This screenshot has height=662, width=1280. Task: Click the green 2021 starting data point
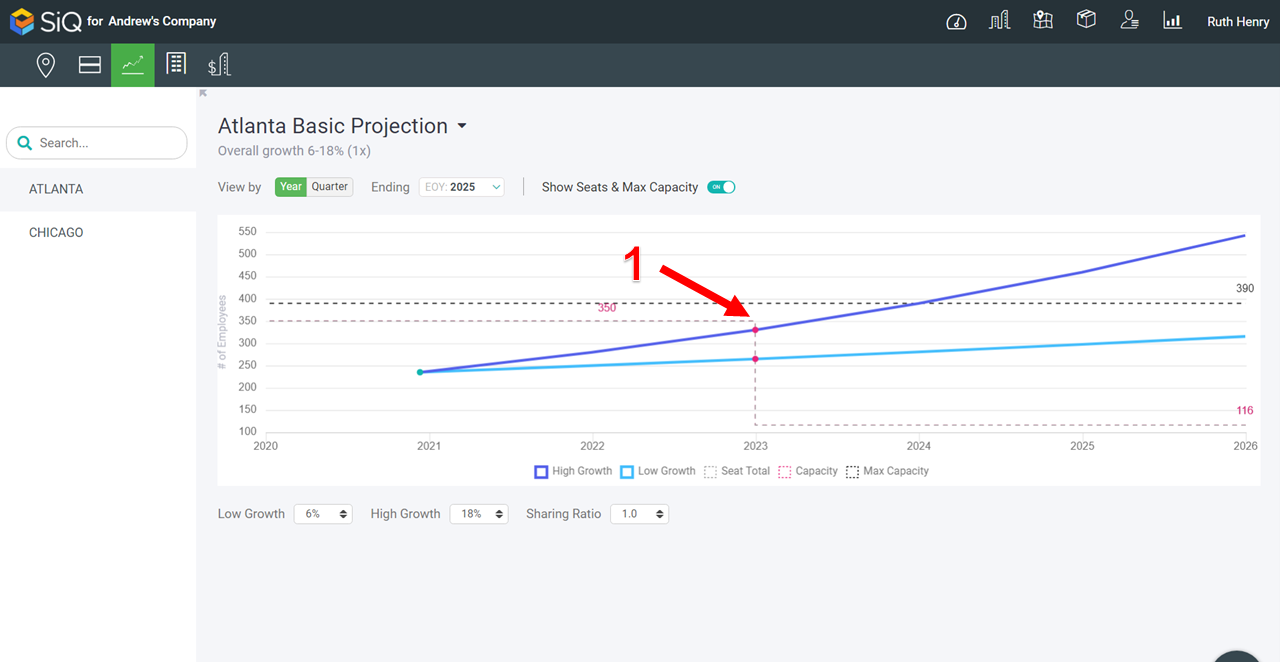click(420, 372)
